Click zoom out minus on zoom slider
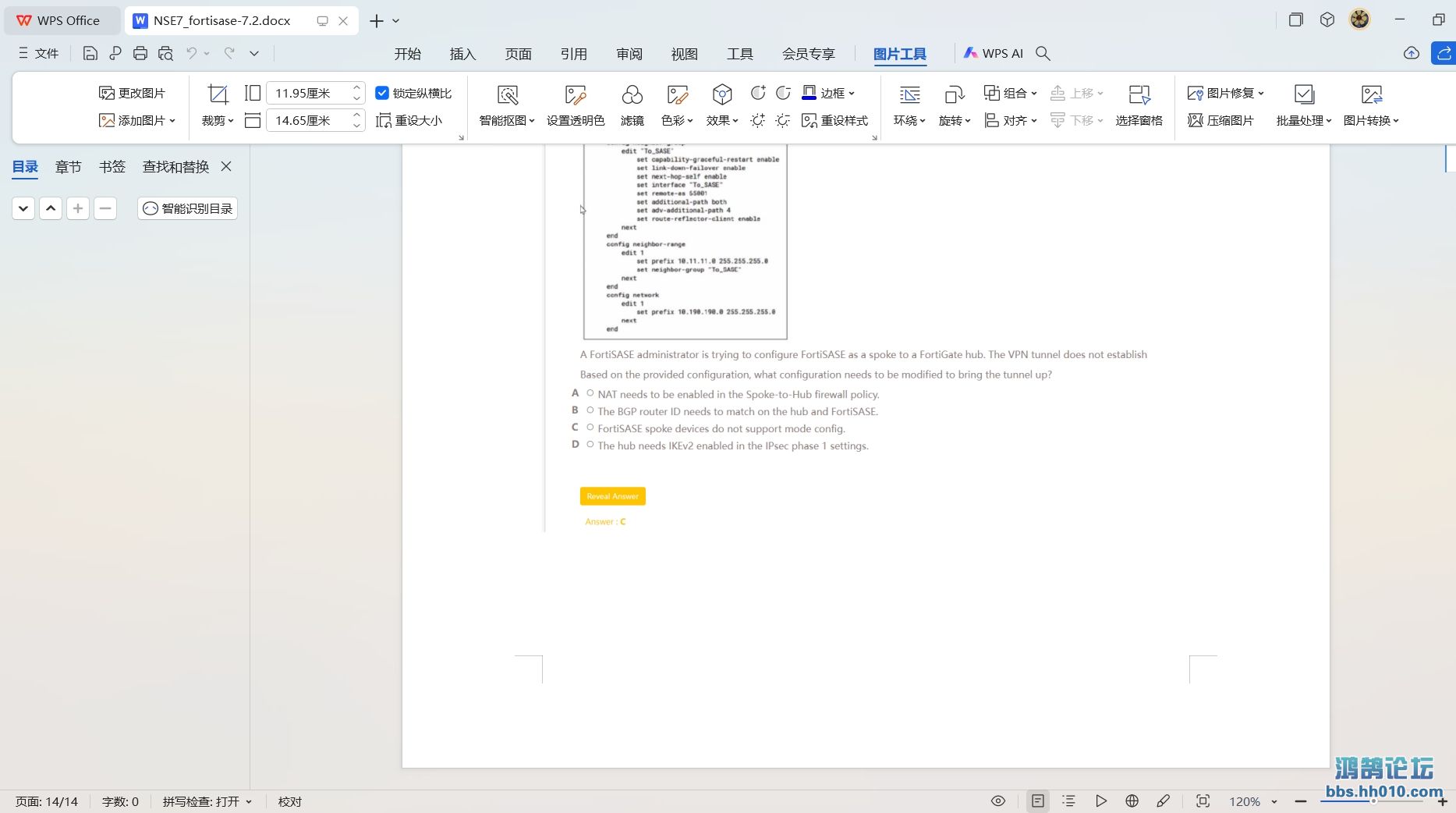Viewport: 1456px width, 813px height. click(1300, 801)
